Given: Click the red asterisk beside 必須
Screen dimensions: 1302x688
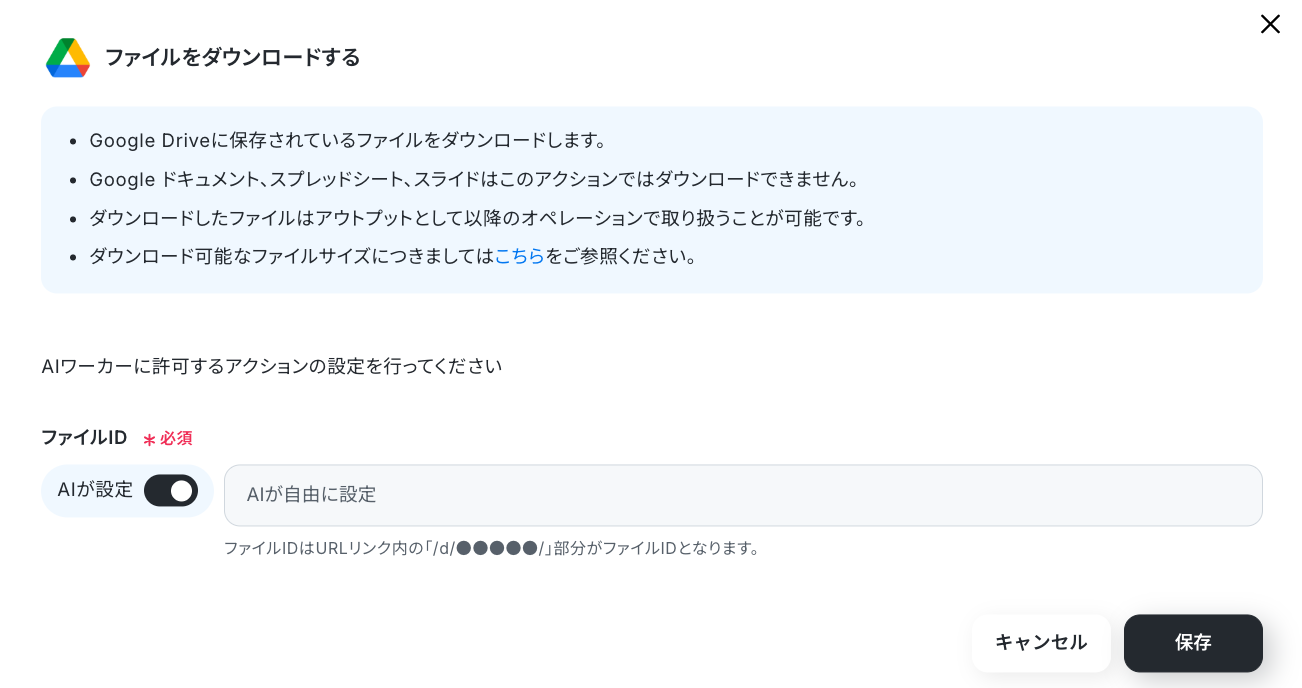Looking at the screenshot, I should click(149, 440).
